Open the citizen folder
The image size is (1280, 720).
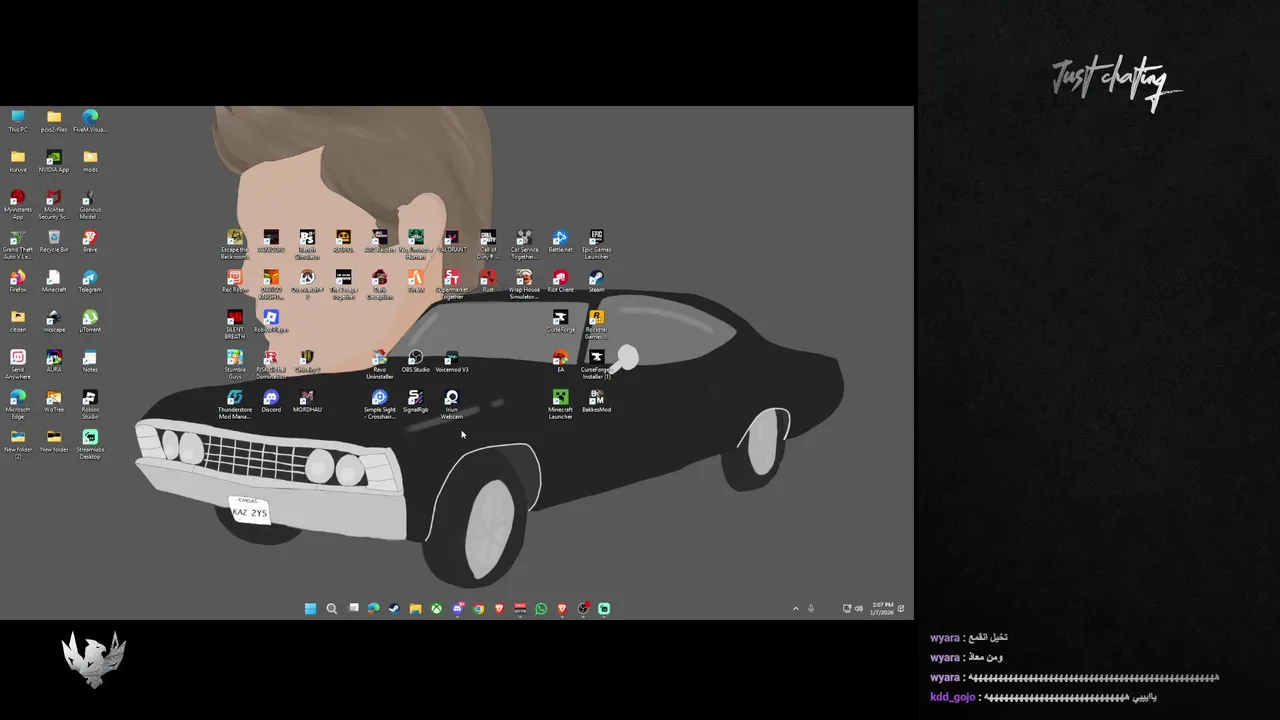coord(18,321)
